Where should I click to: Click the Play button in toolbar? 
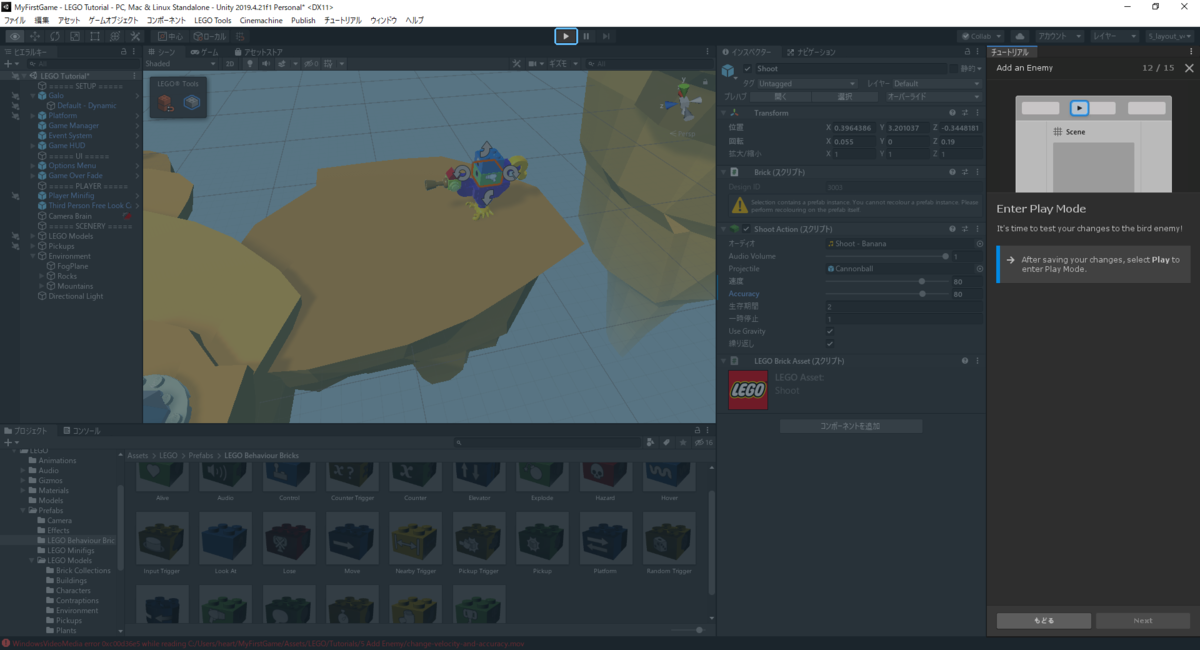tap(565, 36)
